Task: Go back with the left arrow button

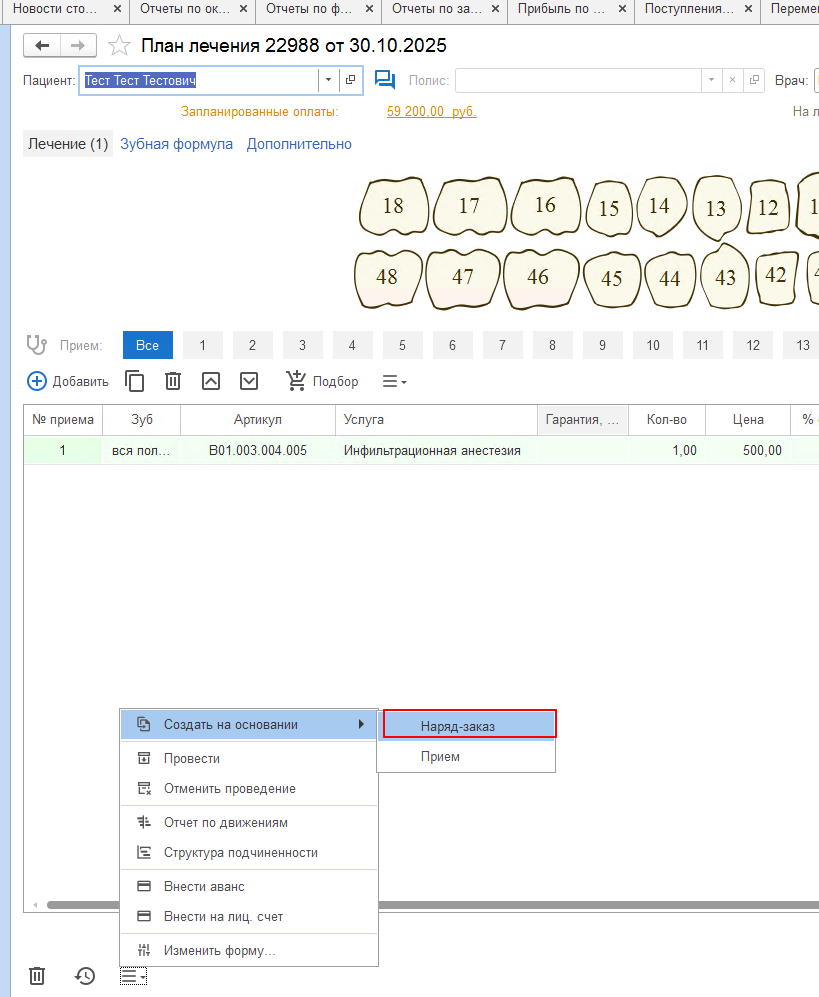Action: (42, 45)
